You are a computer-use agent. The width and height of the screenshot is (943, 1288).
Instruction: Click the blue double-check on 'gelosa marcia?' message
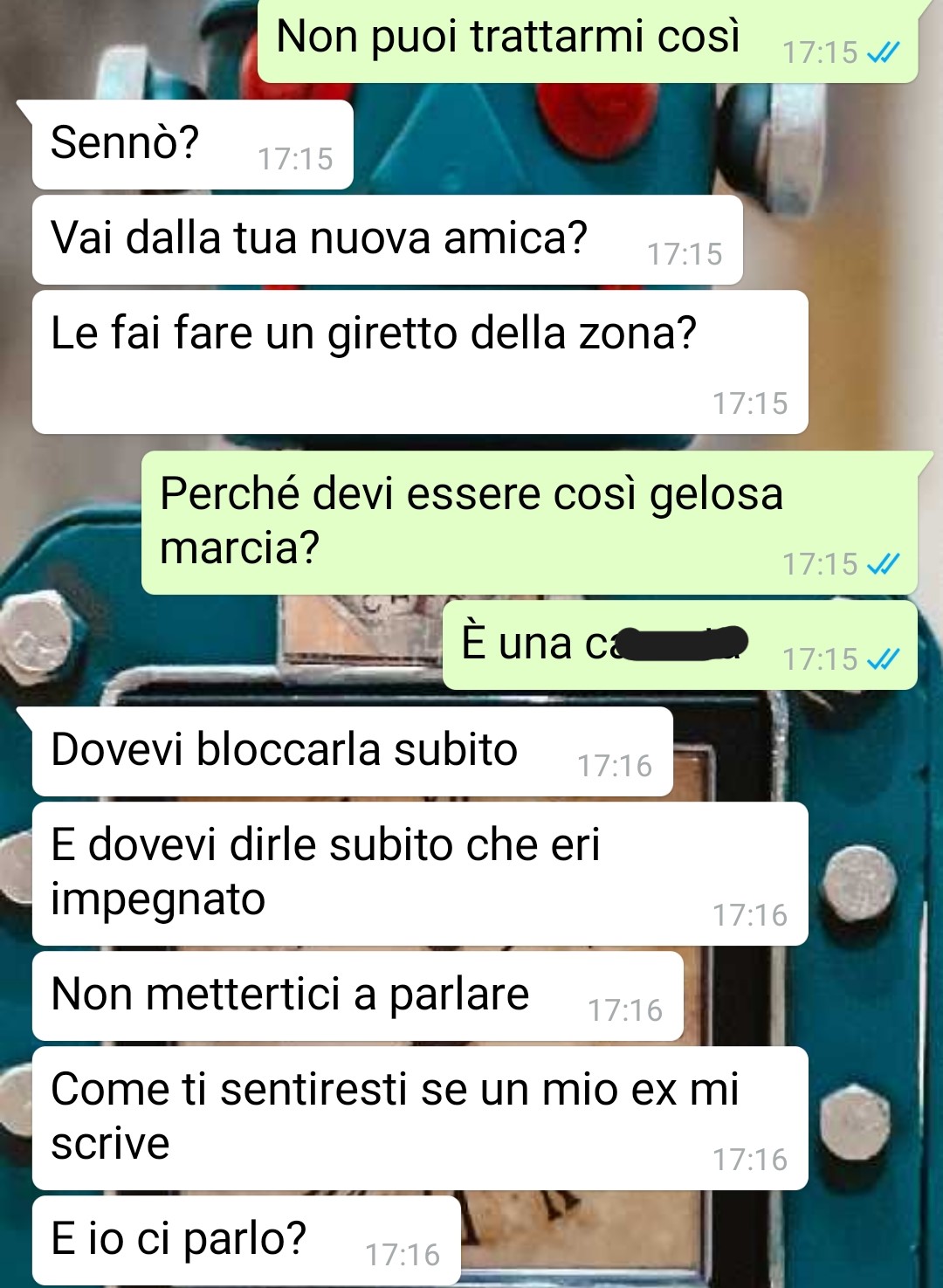point(883,564)
